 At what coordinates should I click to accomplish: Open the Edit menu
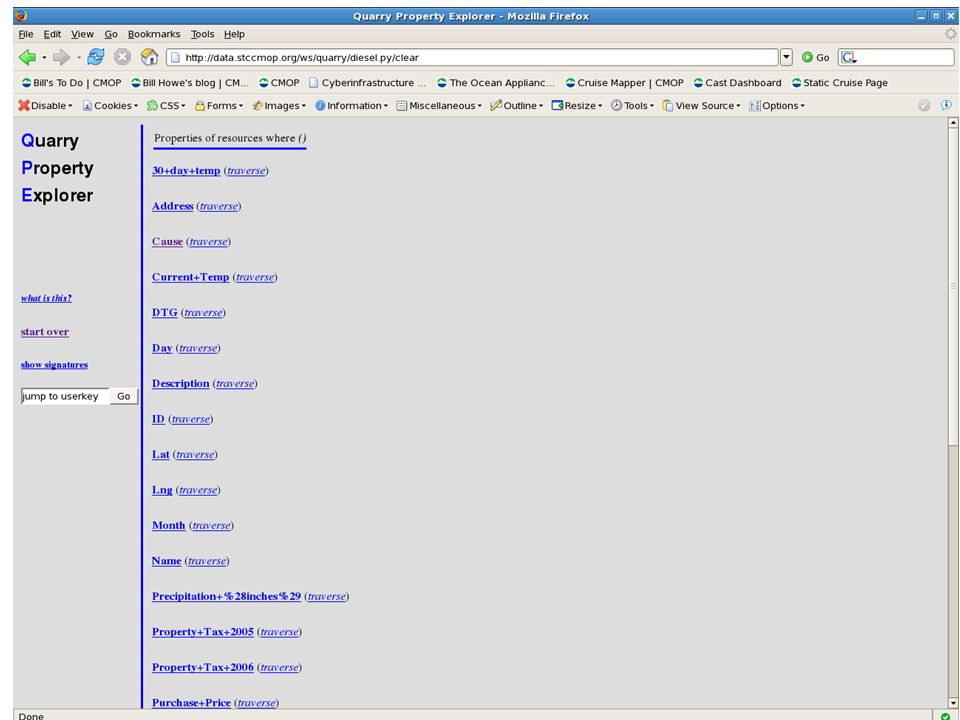(52, 34)
